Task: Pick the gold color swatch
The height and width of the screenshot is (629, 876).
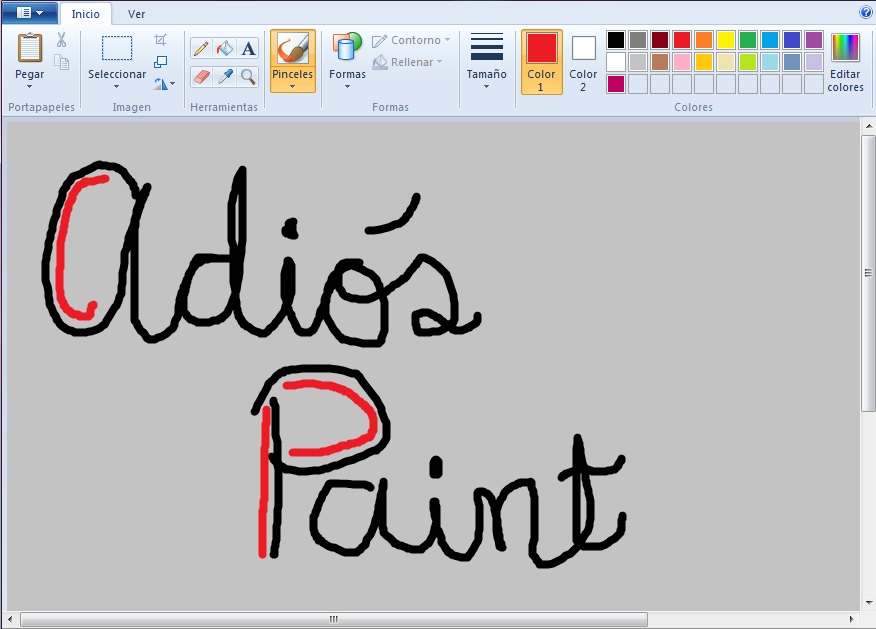Action: 704,62
